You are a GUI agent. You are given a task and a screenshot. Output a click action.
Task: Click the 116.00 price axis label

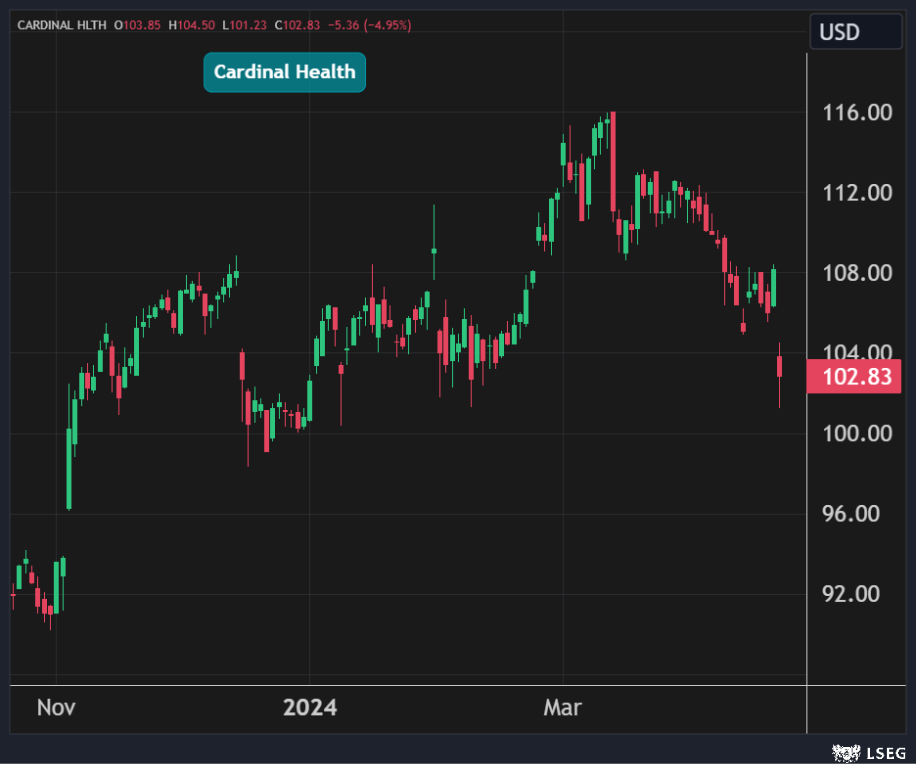[856, 113]
